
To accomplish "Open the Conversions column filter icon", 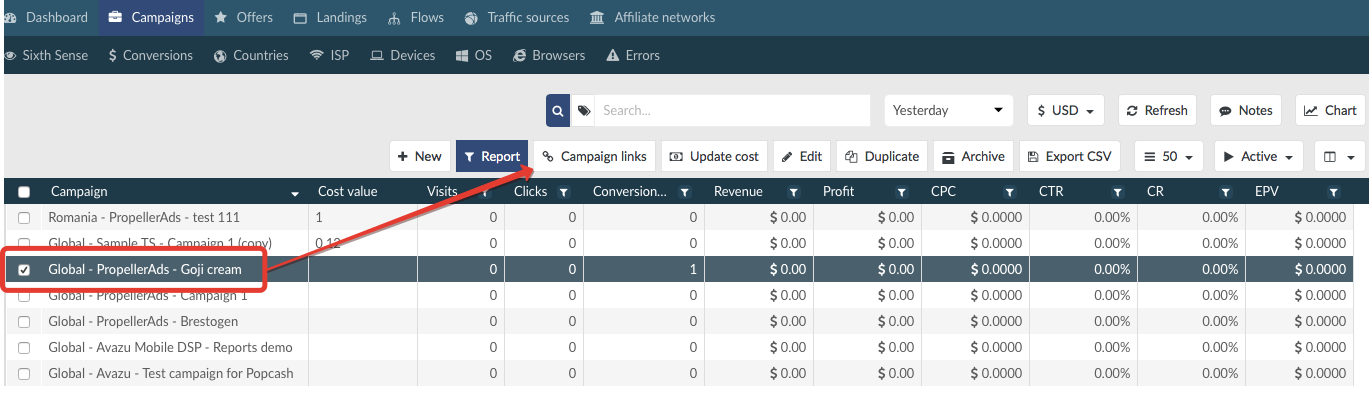I will point(685,192).
